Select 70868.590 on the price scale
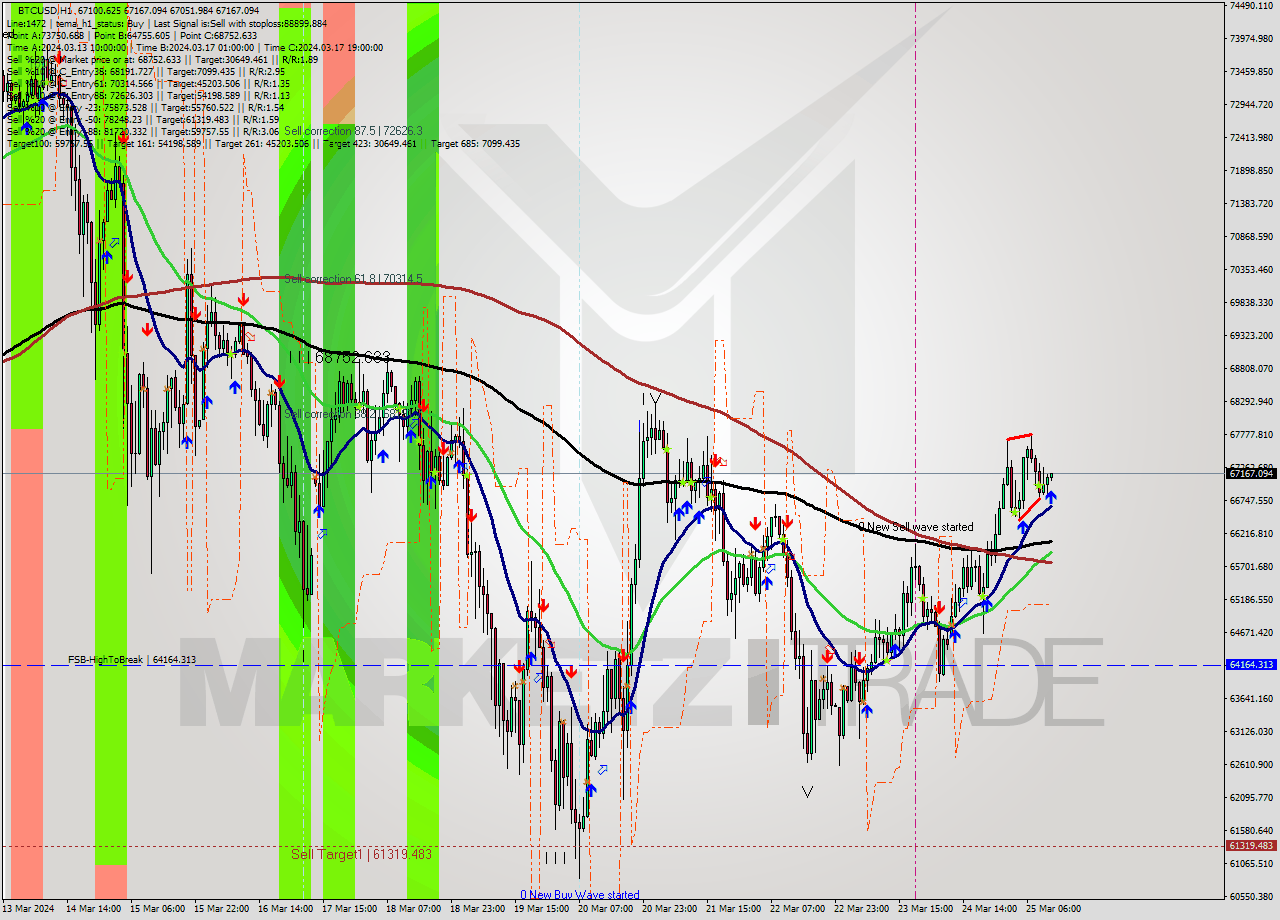Image resolution: width=1280 pixels, height=920 pixels. point(1250,237)
